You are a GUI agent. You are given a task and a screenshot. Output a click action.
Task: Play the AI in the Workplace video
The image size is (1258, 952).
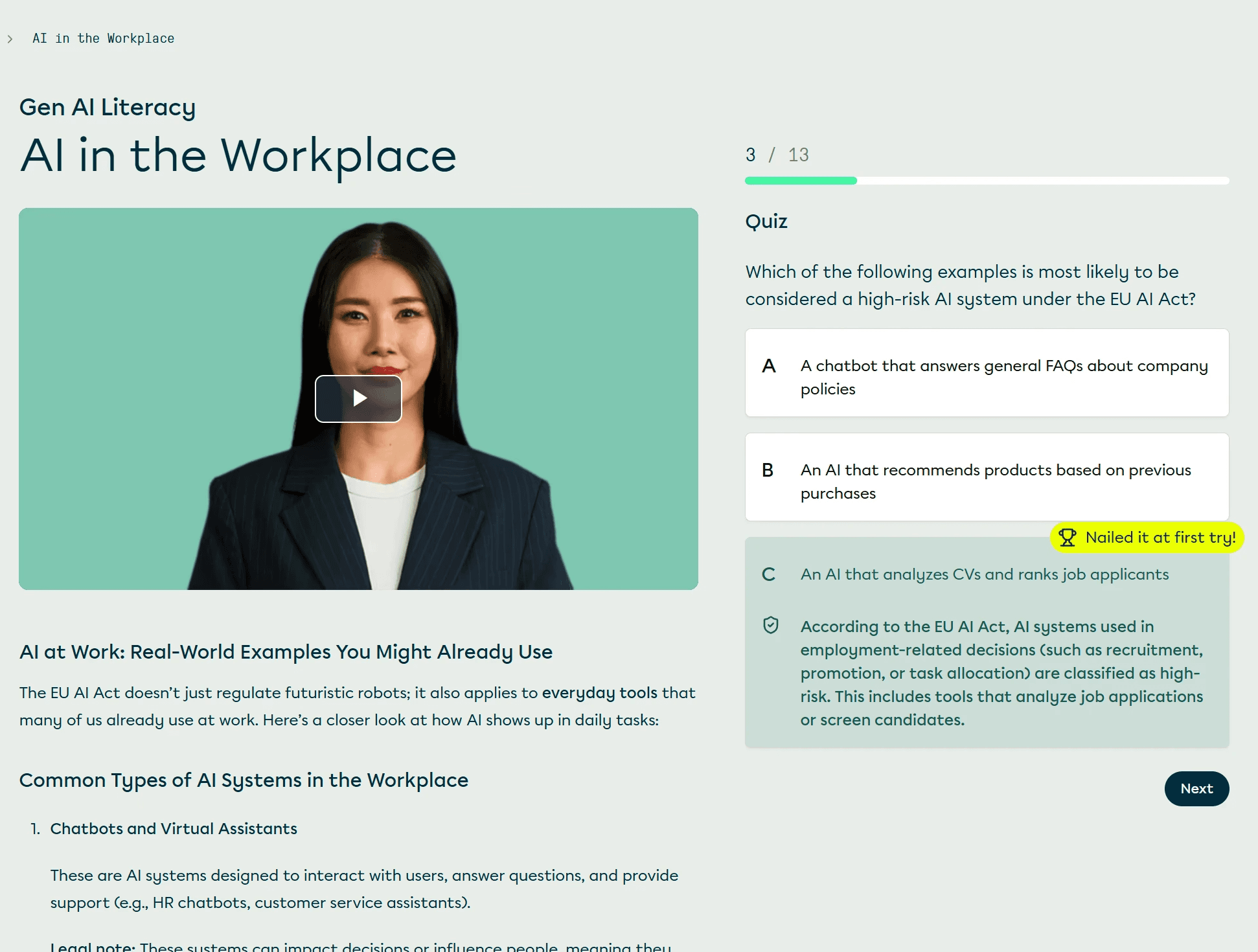358,398
